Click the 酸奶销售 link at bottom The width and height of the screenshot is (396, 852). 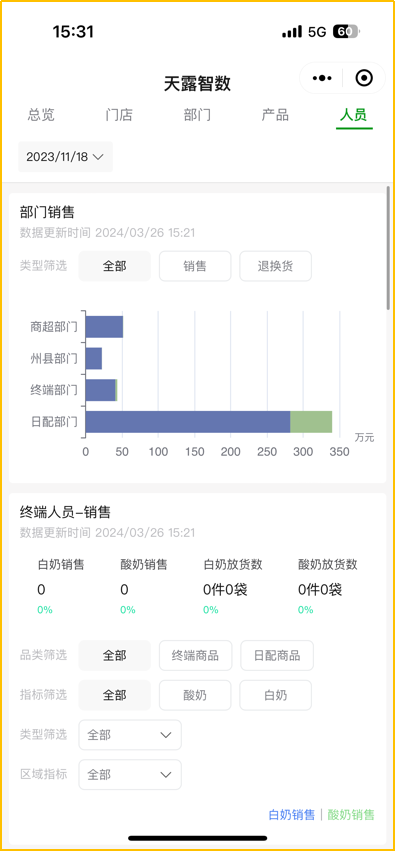(351, 815)
